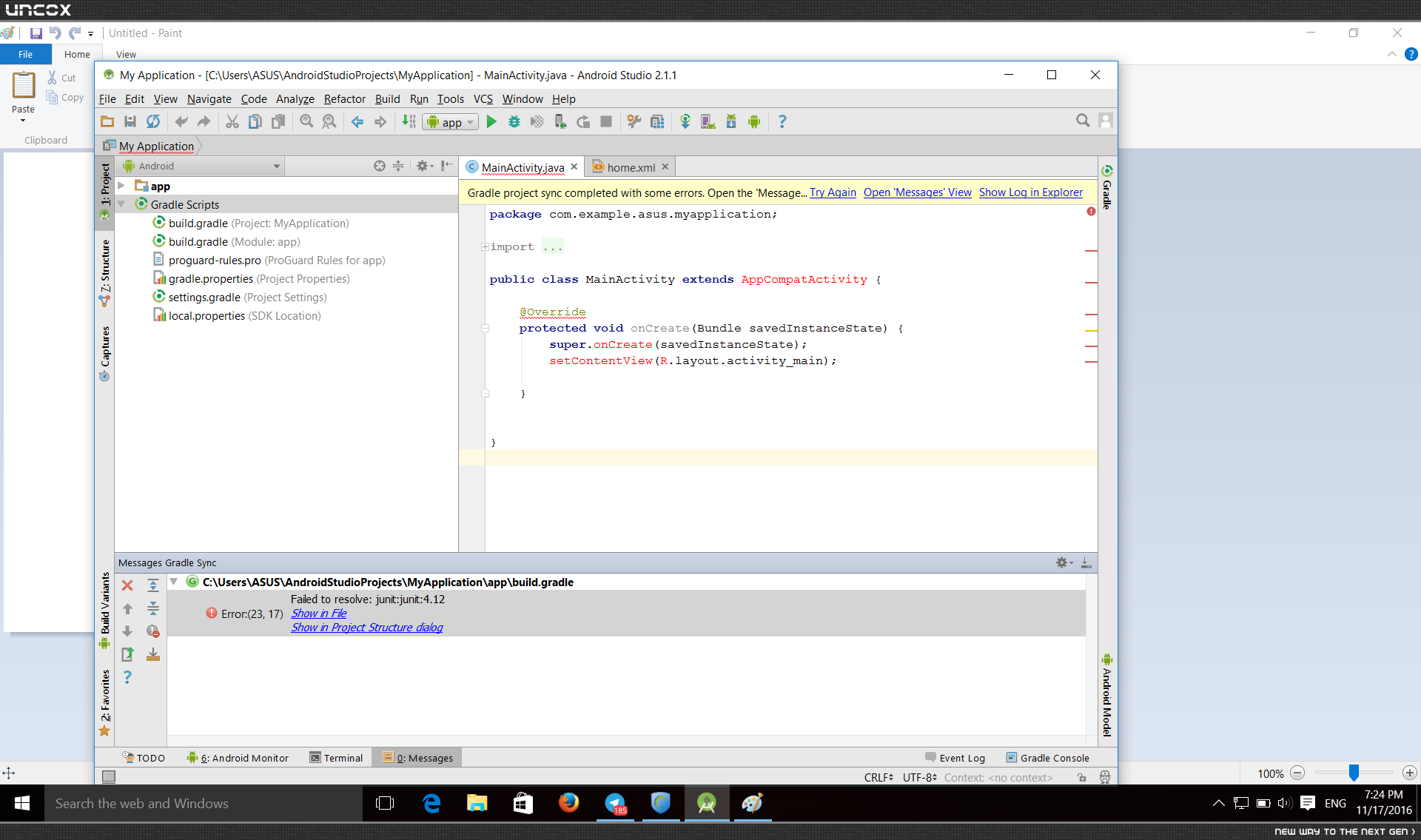The image size is (1421, 840).
Task: Collapse the Gradle Scripts tree node
Action: tap(121, 204)
